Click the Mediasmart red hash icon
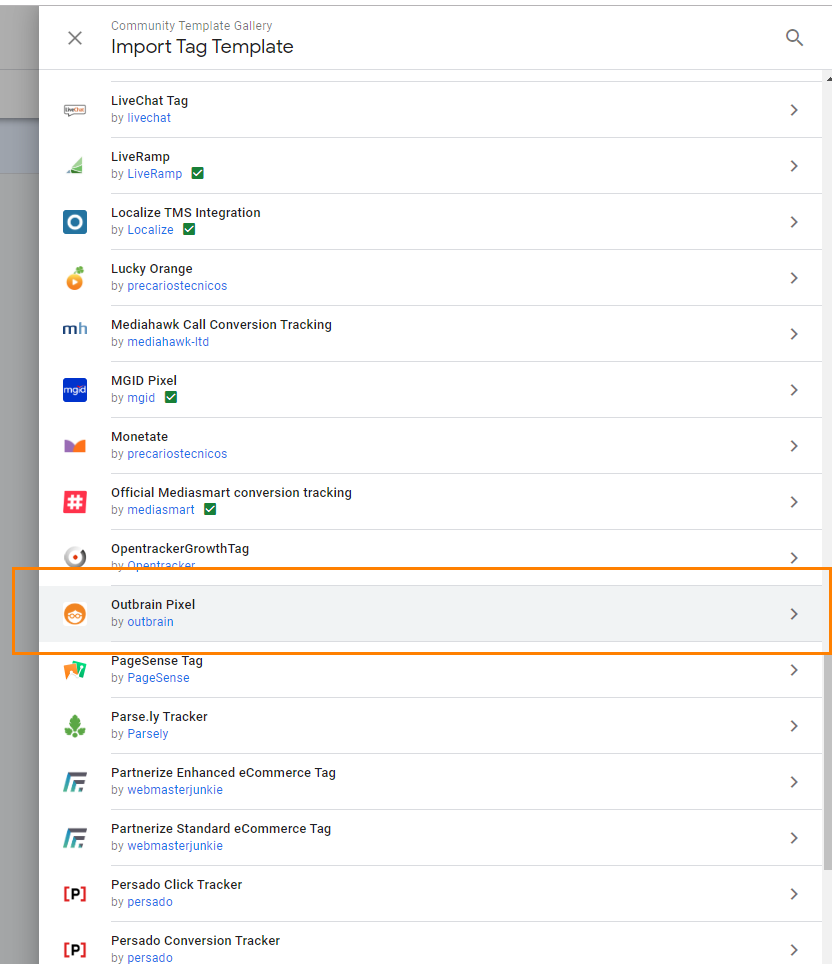 point(75,502)
